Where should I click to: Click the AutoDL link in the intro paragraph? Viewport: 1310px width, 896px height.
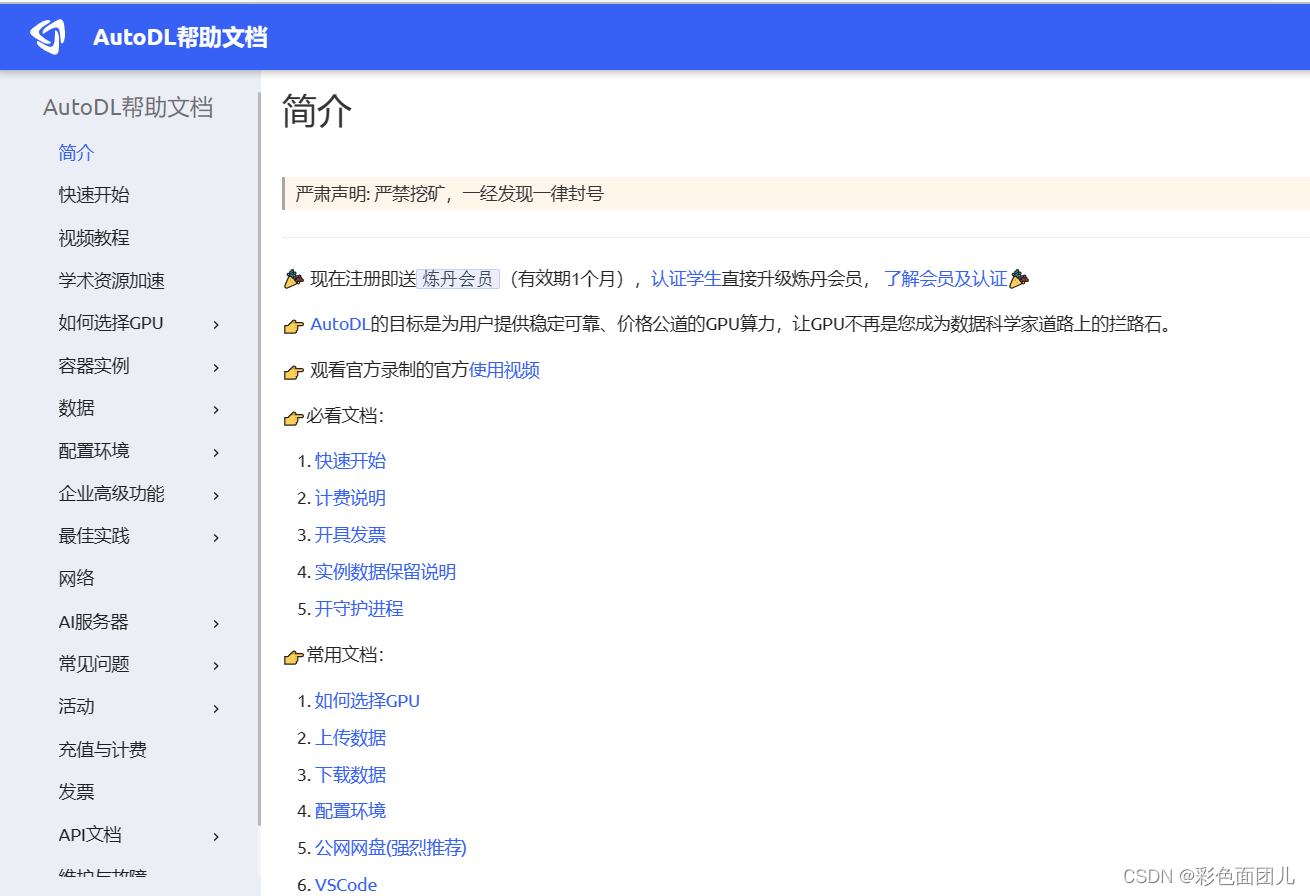pyautogui.click(x=340, y=324)
